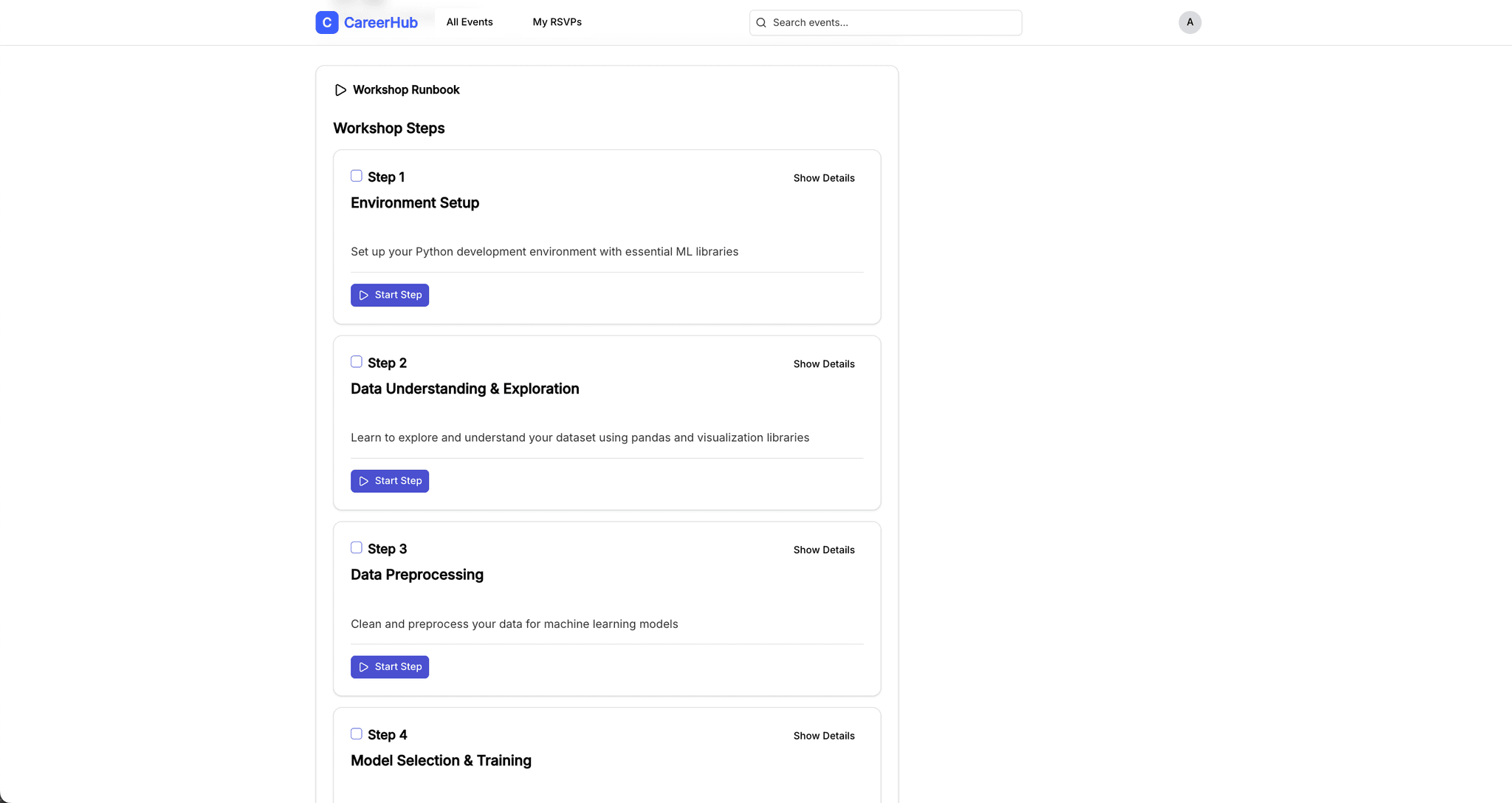This screenshot has width=1512, height=803.
Task: Mark Step 3 as complete via checkbox
Action: coord(357,547)
